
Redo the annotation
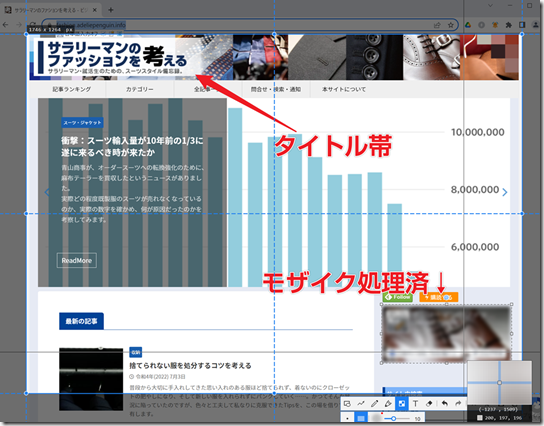pos(458,403)
